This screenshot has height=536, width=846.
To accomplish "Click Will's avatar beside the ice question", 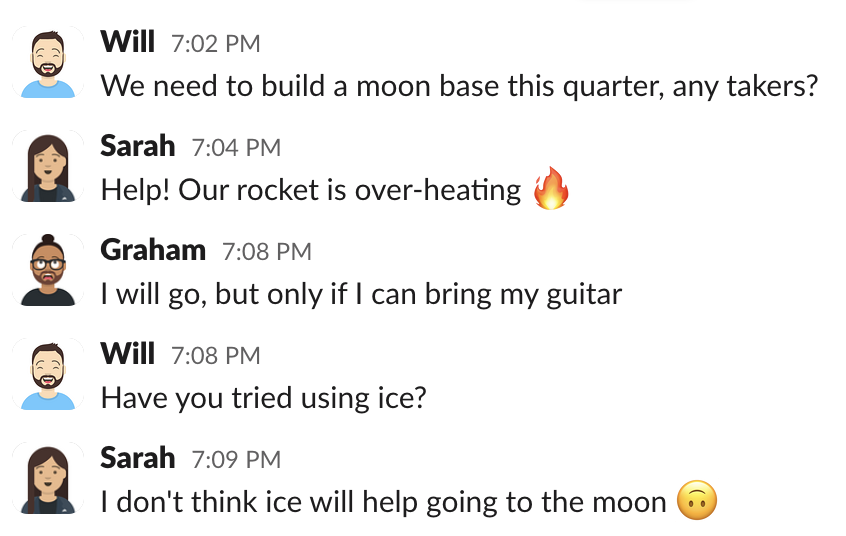I will tap(48, 375).
